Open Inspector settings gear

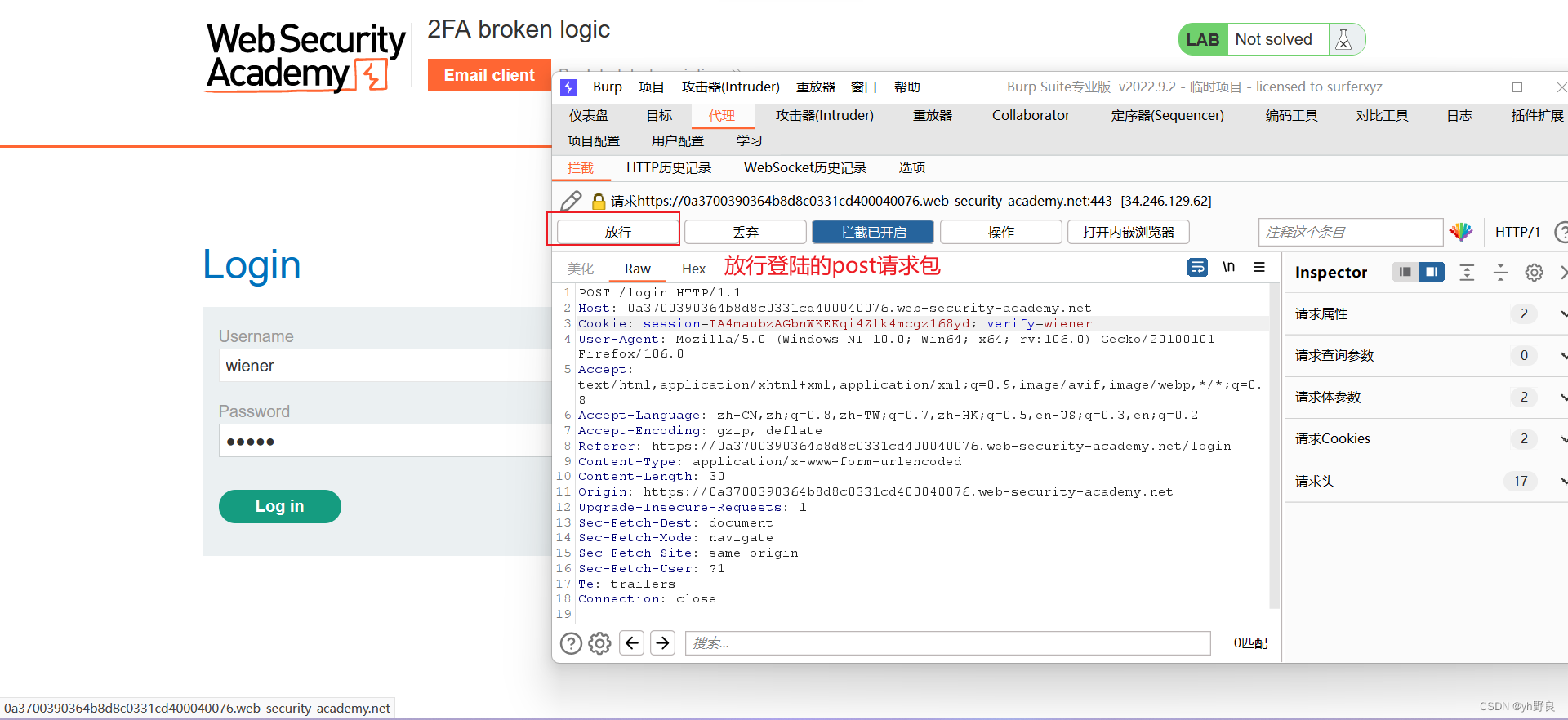(1534, 273)
